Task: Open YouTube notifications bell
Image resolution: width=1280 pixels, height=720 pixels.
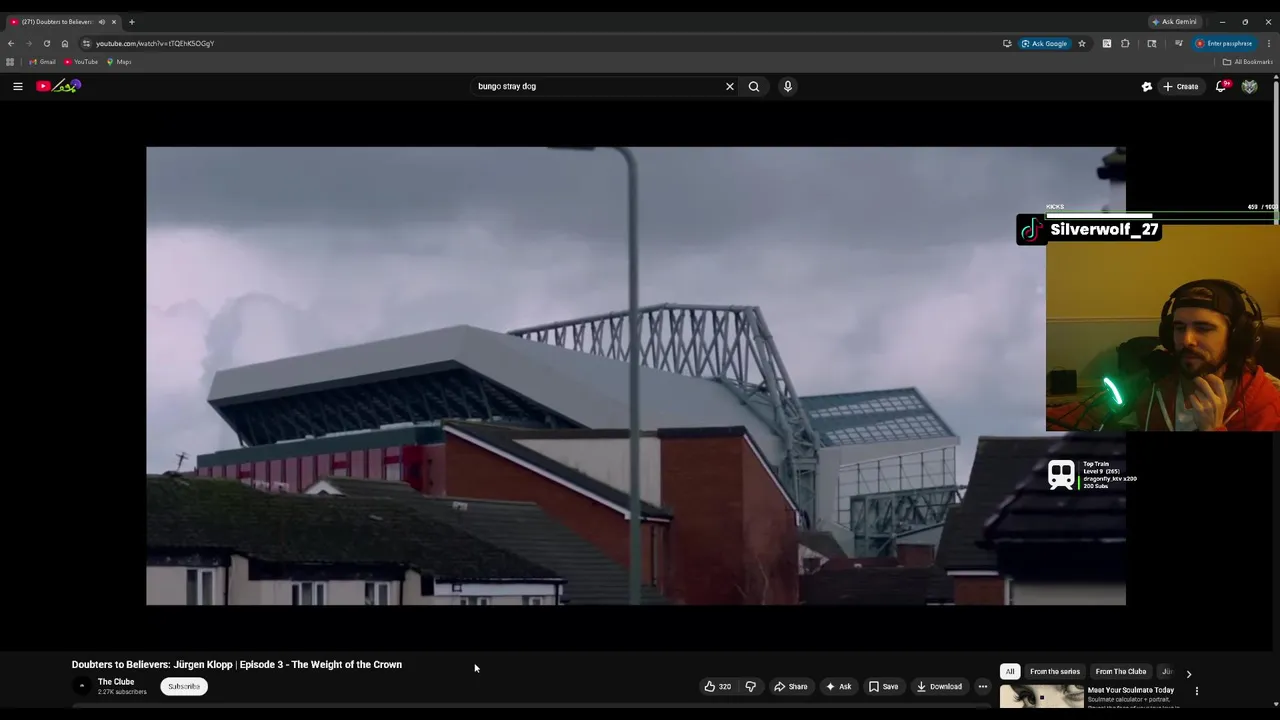Action: click(x=1222, y=86)
